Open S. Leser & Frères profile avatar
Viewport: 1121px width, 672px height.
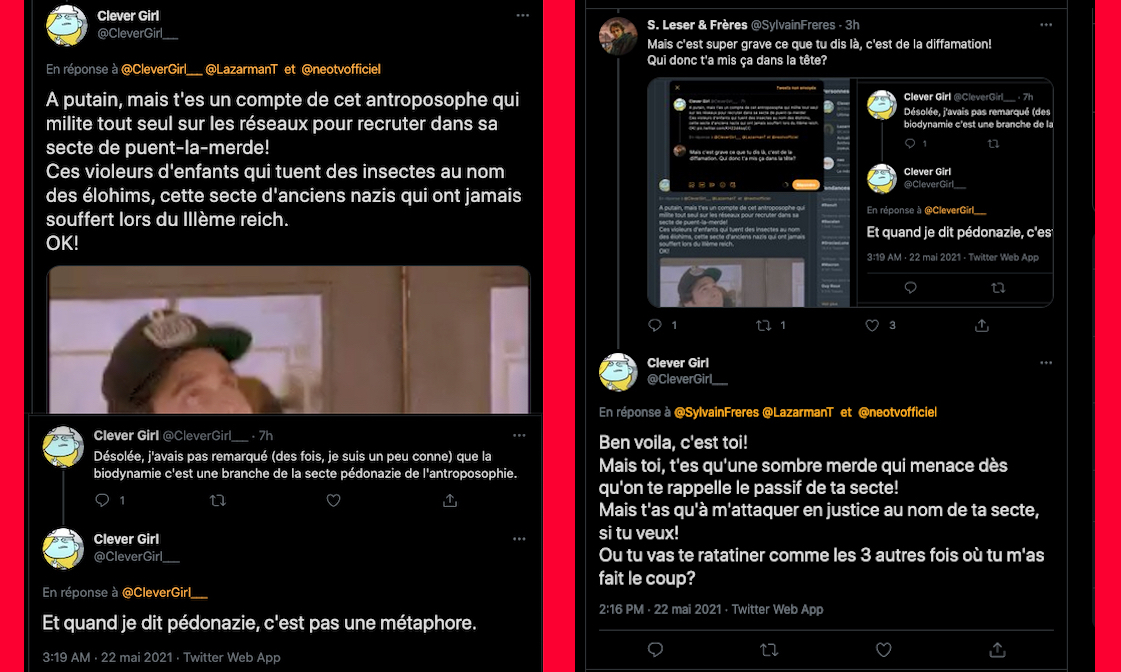point(618,36)
